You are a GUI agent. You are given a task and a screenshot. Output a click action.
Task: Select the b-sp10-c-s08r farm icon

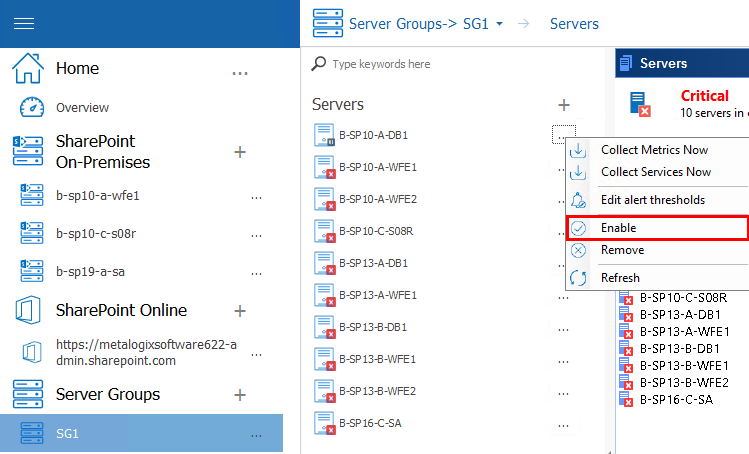coord(32,233)
